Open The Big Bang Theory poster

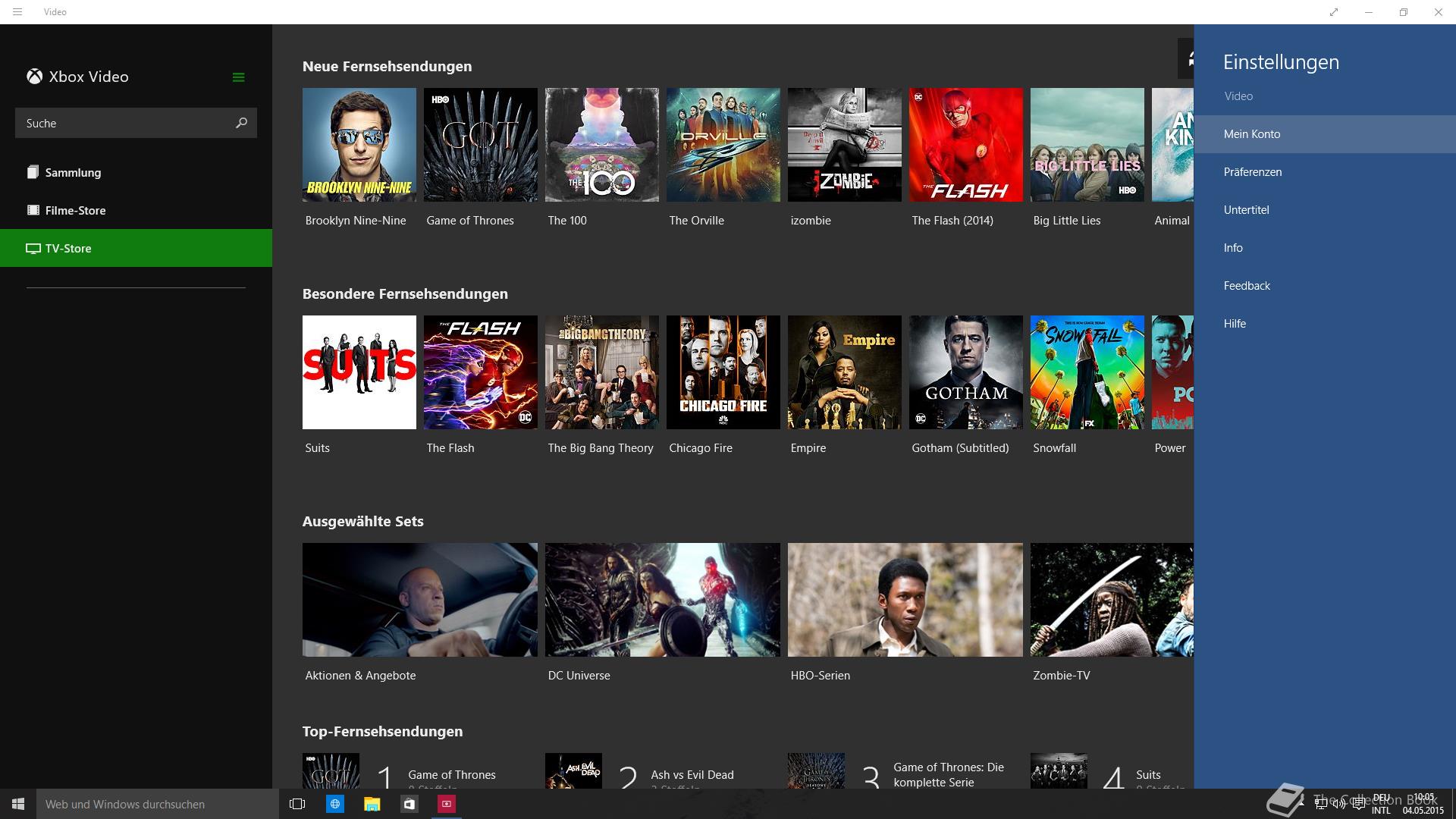point(602,372)
